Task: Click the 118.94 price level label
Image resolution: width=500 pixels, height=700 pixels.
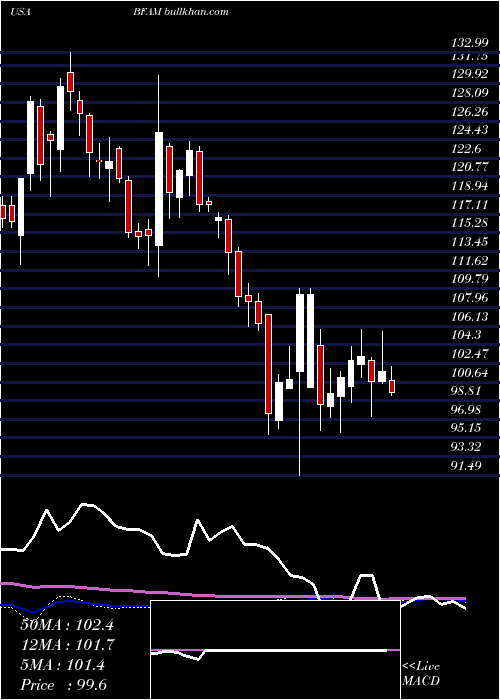Action: click(470, 186)
